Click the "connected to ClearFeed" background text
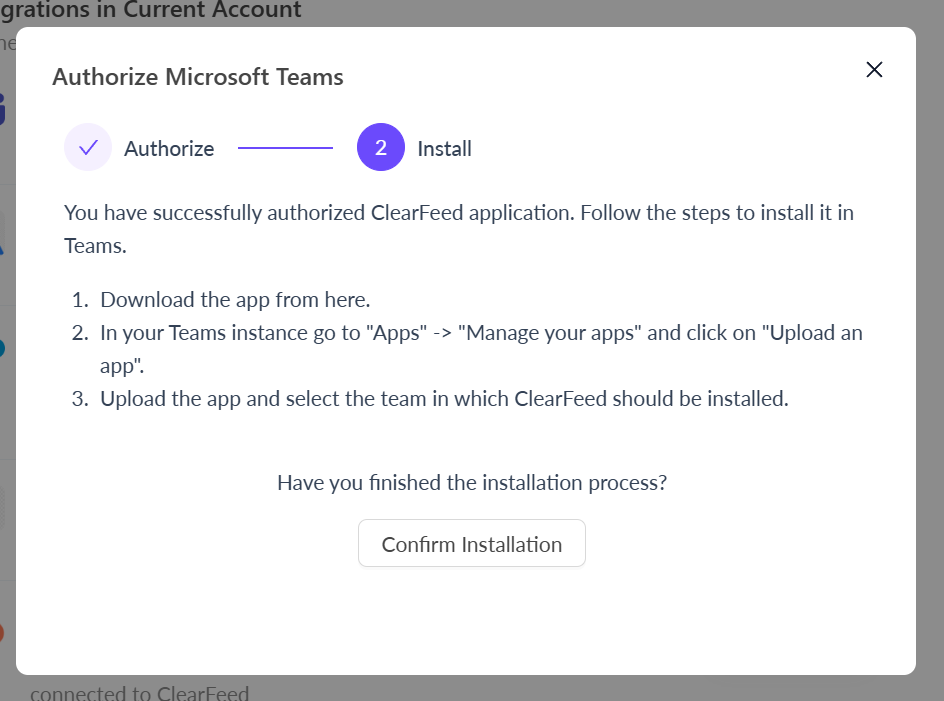Screen dimensions: 944x701 pyautogui.click(x=139, y=692)
